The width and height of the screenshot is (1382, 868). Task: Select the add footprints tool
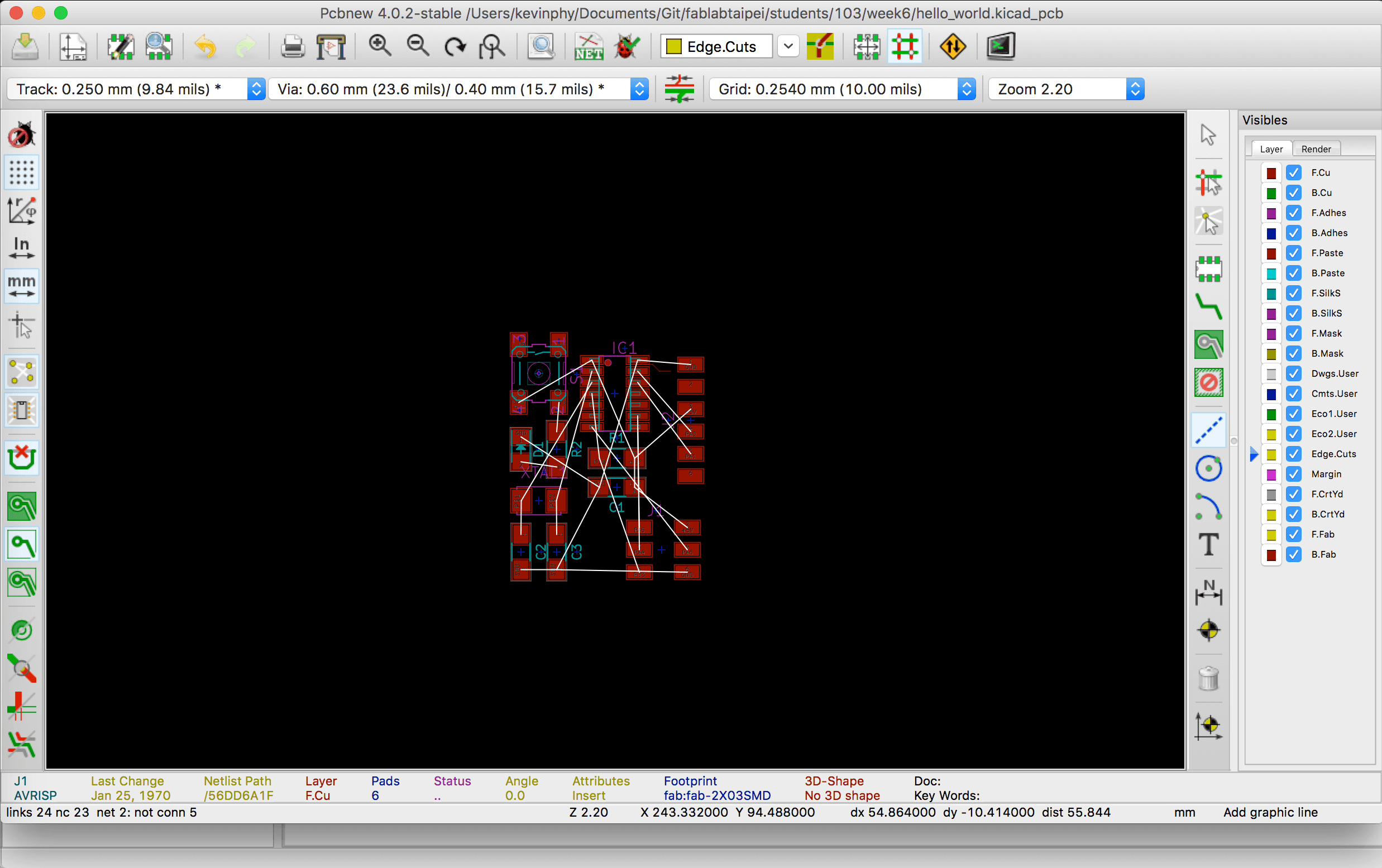point(1209,269)
